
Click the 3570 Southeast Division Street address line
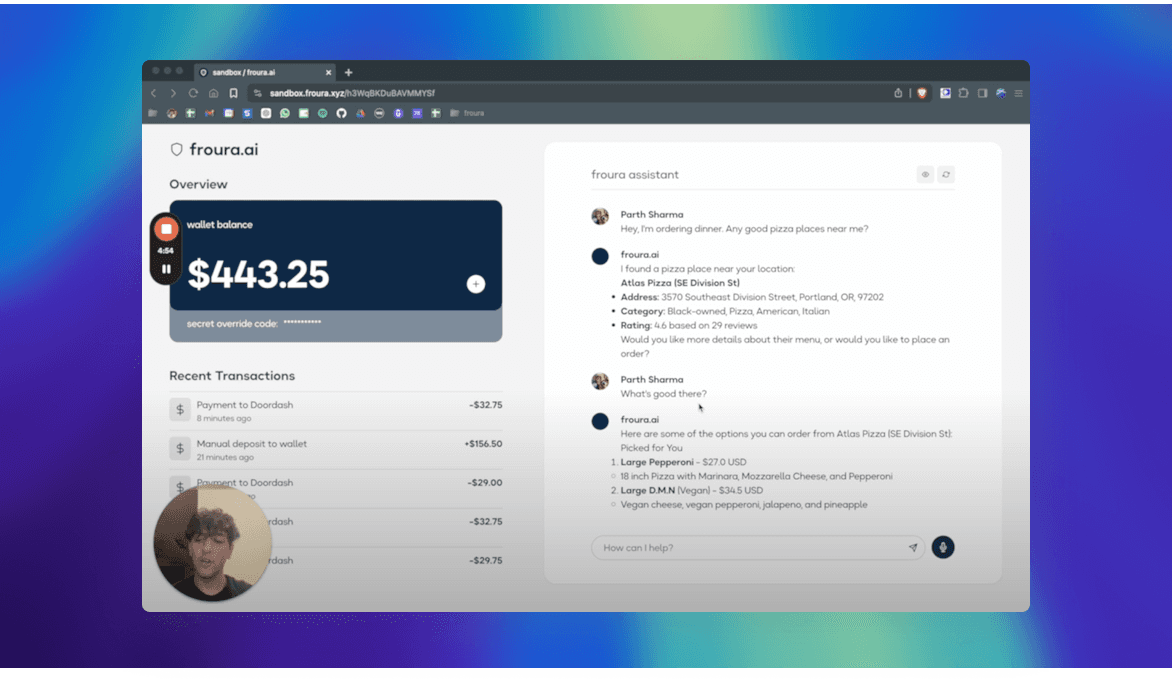point(752,297)
